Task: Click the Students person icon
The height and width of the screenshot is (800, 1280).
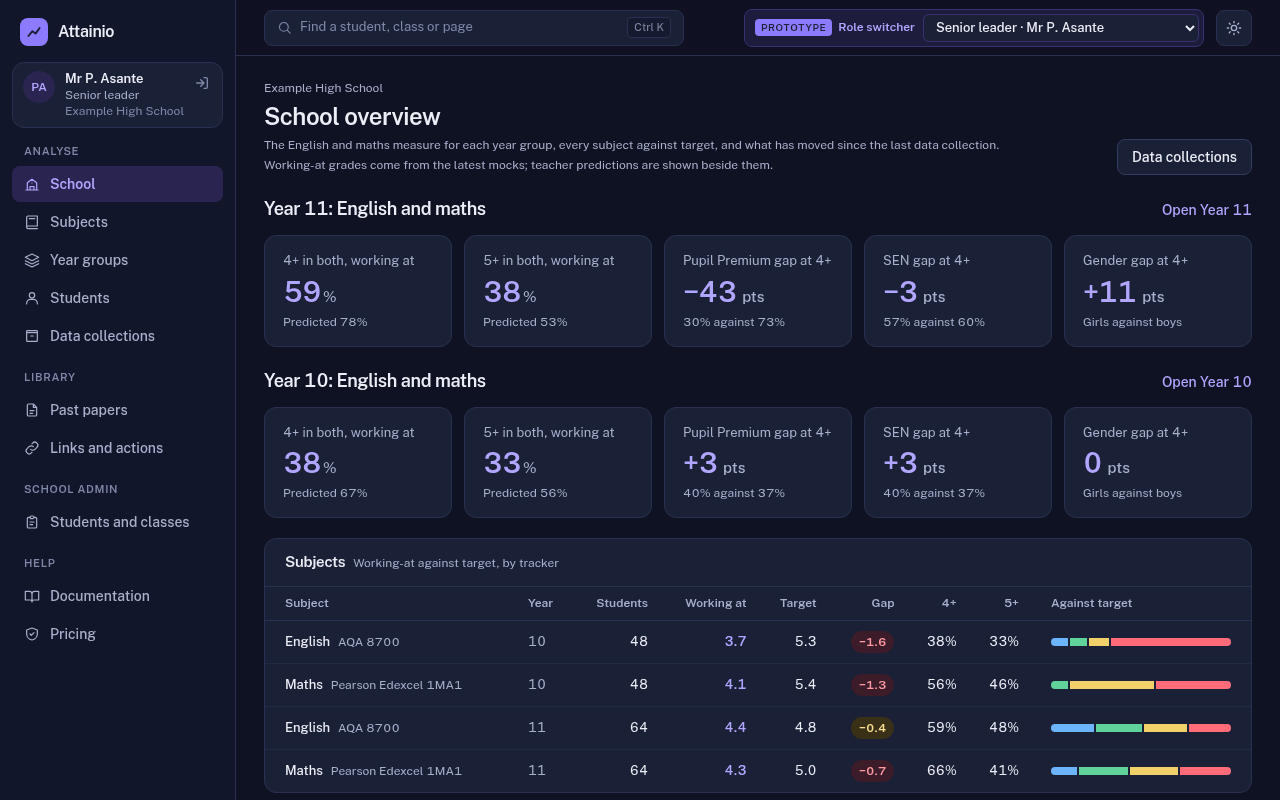Action: click(x=32, y=298)
